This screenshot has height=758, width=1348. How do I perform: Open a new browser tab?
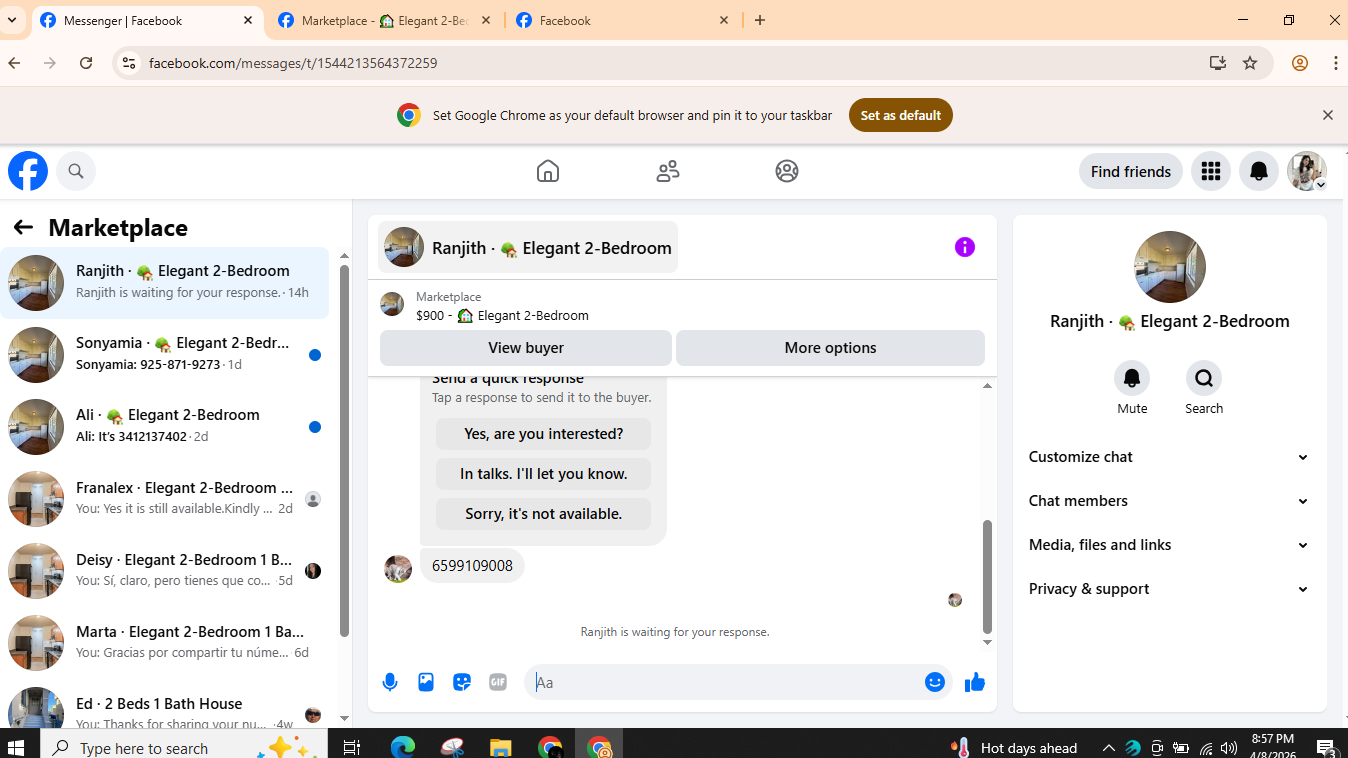click(760, 20)
